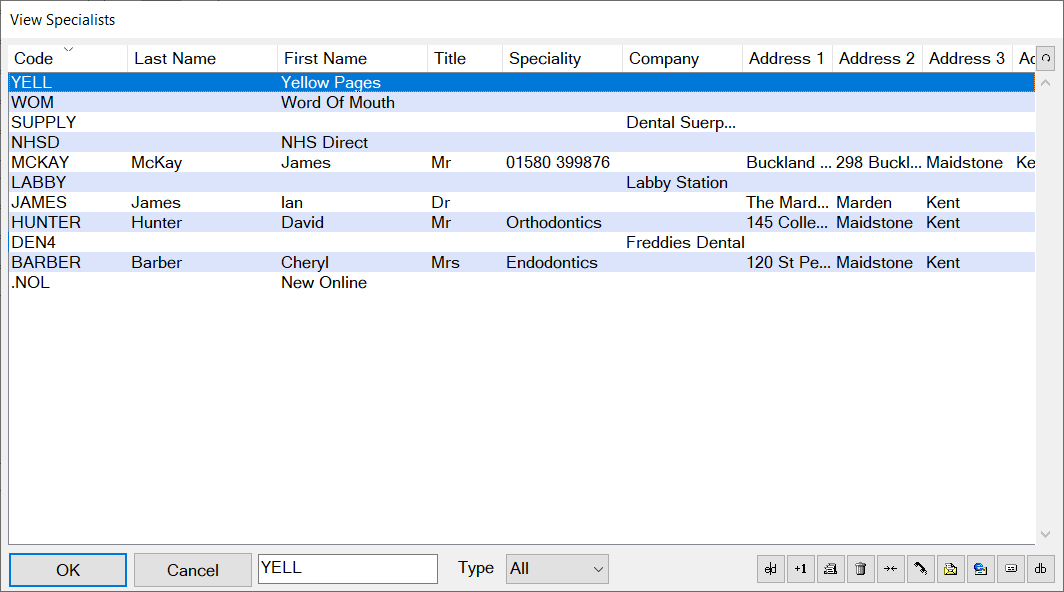Click the printer icon button
Image resolution: width=1064 pixels, height=592 pixels.
tap(831, 569)
